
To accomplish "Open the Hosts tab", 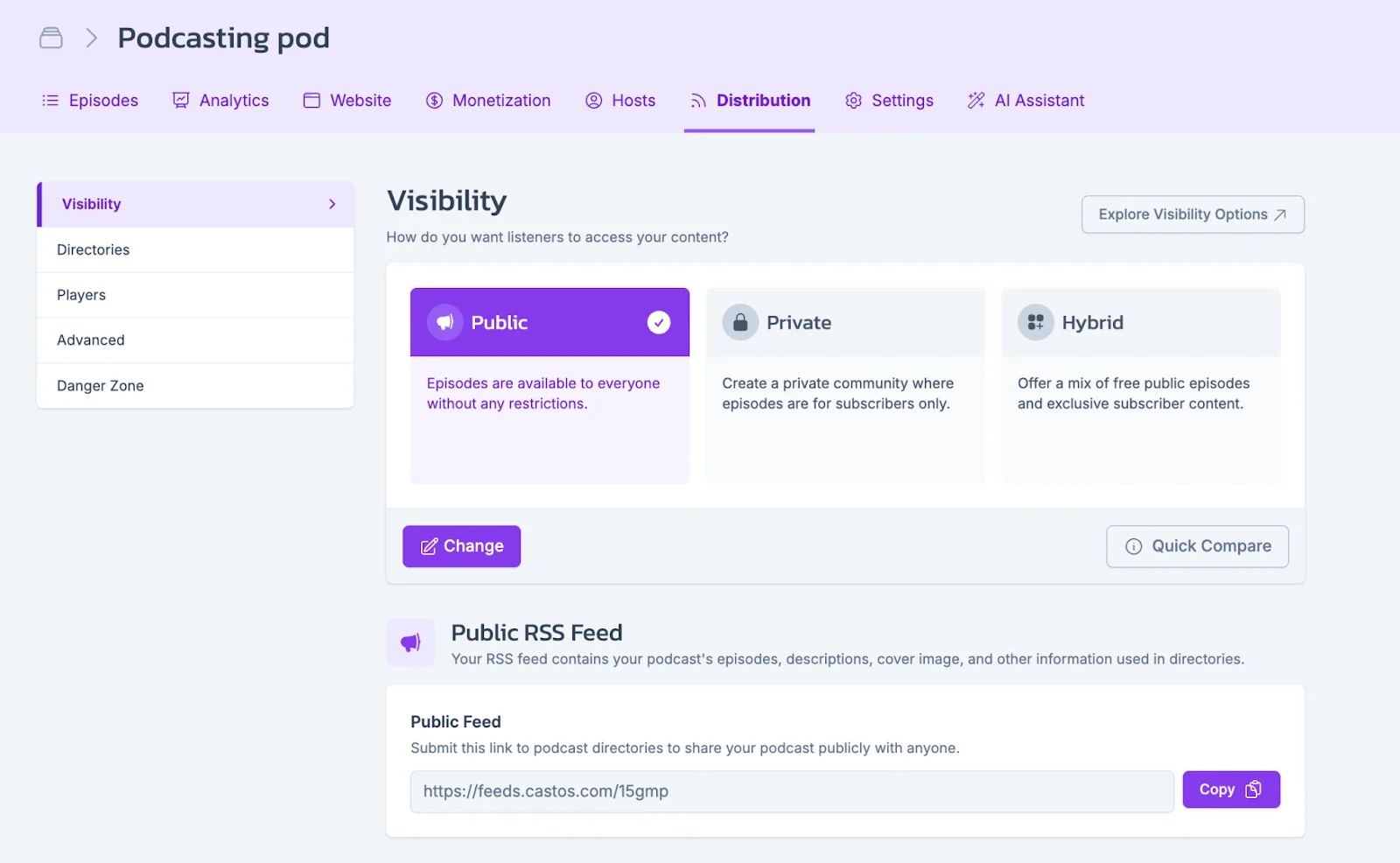I will (x=620, y=100).
